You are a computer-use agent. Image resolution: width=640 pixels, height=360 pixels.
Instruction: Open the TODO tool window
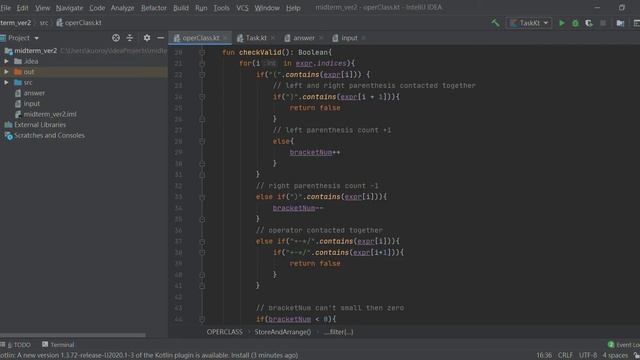pos(16,345)
